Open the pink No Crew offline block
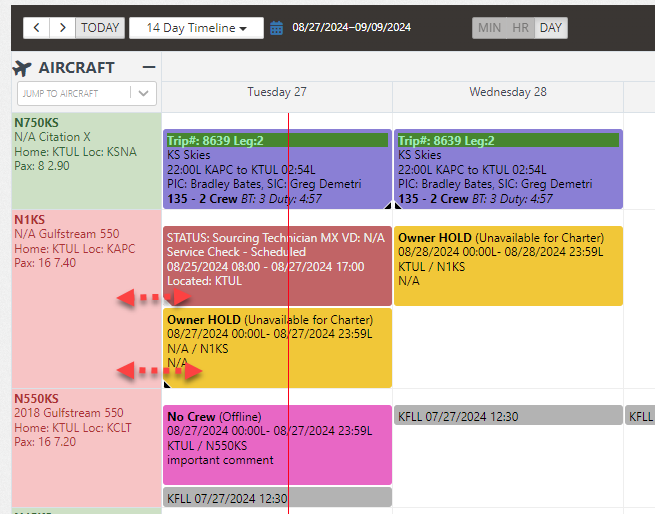655x514 pixels. (x=277, y=445)
